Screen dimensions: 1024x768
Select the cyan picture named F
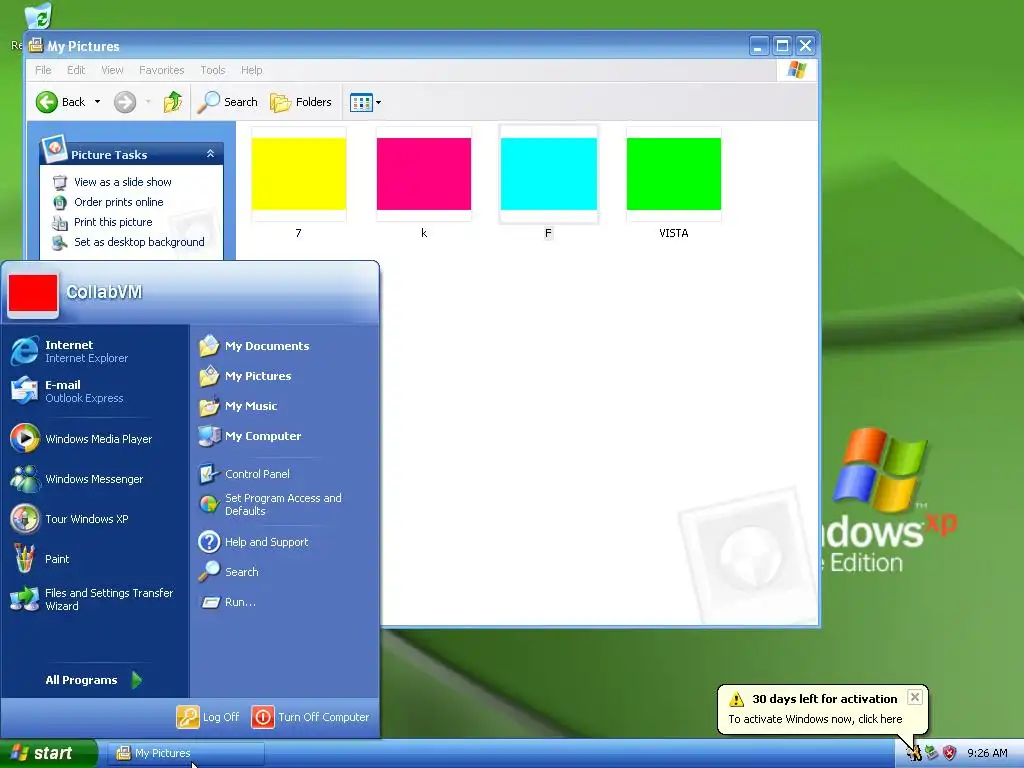click(549, 174)
